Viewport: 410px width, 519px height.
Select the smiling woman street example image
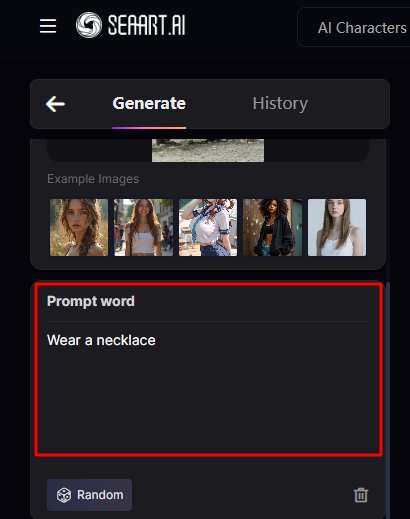pos(144,228)
